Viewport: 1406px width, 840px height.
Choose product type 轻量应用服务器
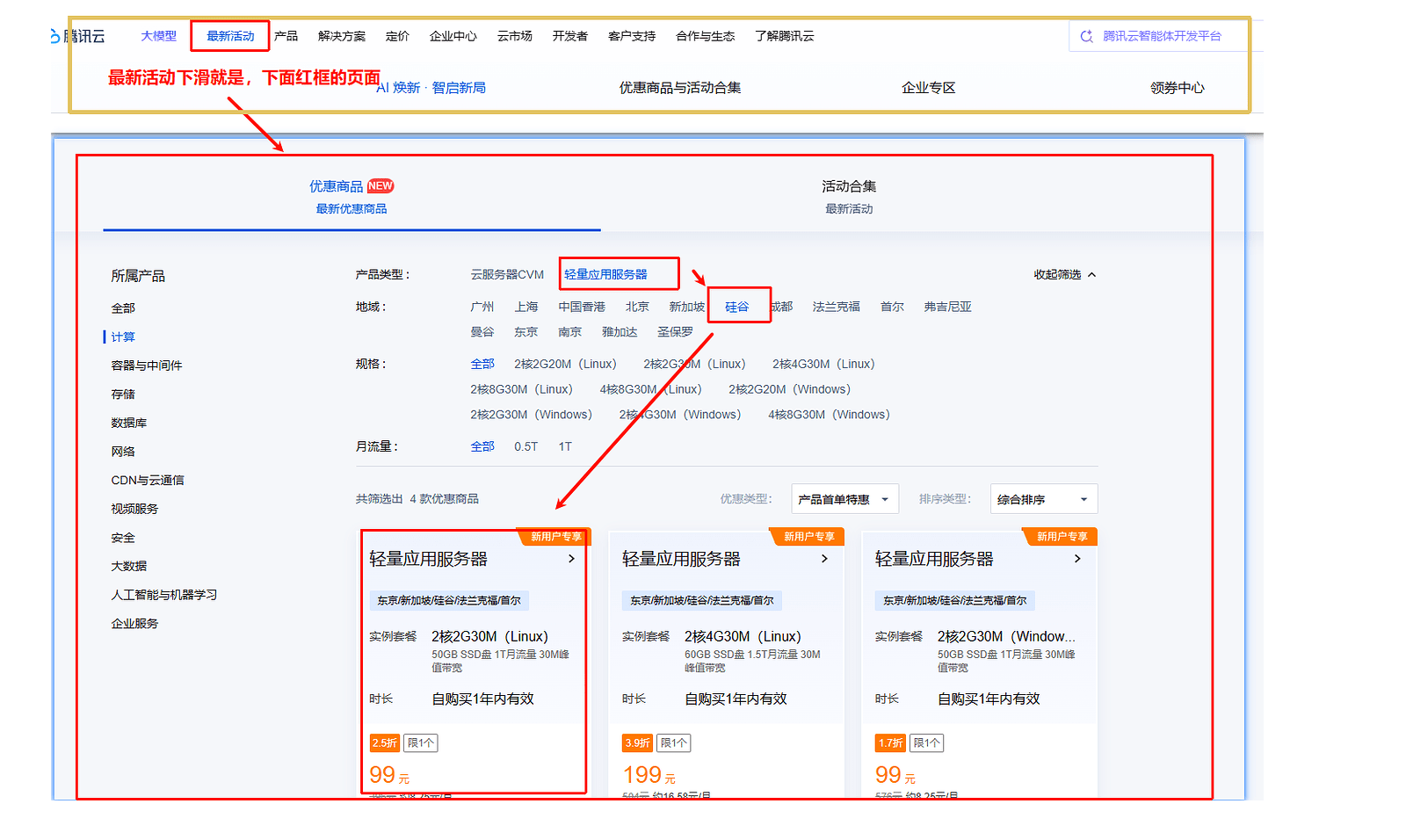[605, 275]
